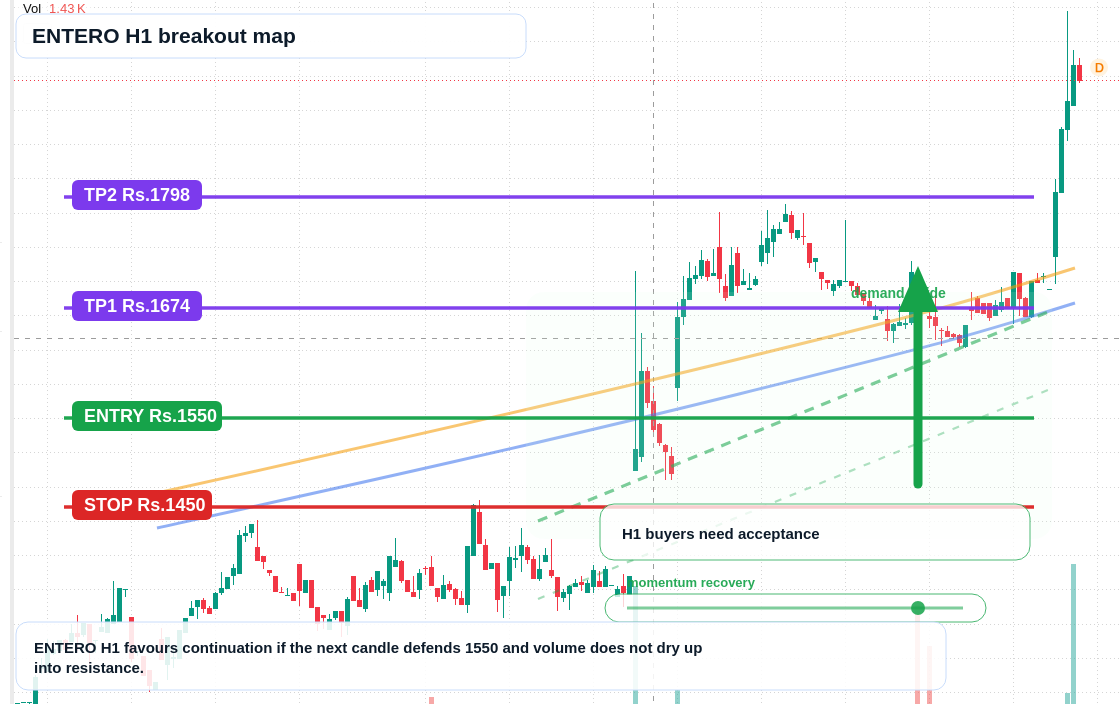Select the TP2 Rs.1798 level label
This screenshot has width=1120, height=704.
137,195
